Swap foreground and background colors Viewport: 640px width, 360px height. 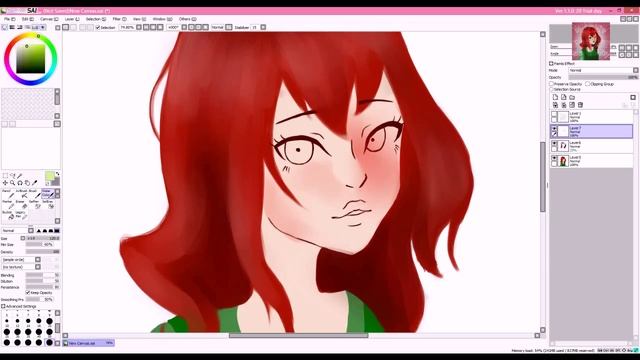point(57,174)
